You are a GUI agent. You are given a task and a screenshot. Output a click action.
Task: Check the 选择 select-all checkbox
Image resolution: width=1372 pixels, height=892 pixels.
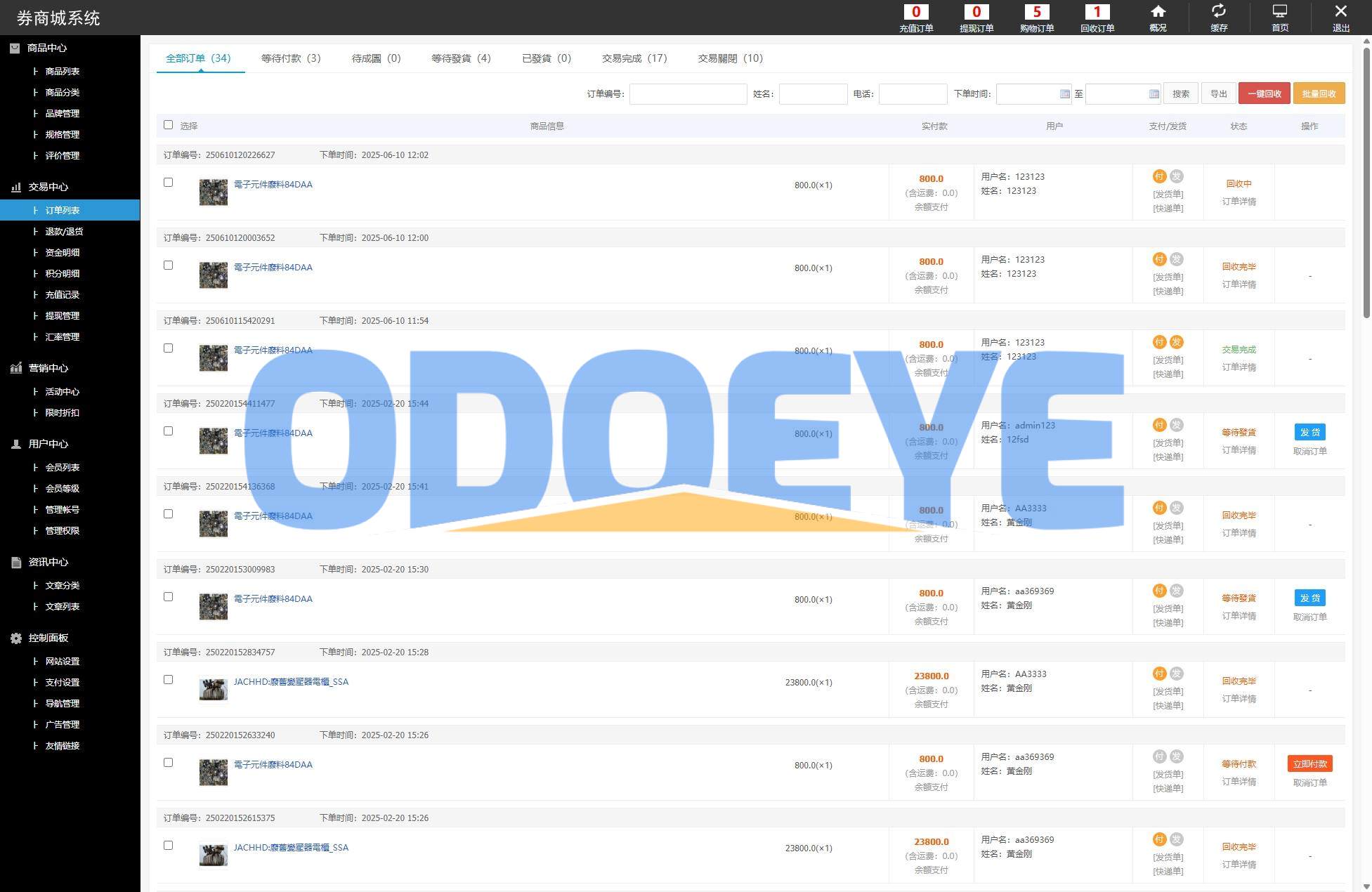click(x=168, y=125)
